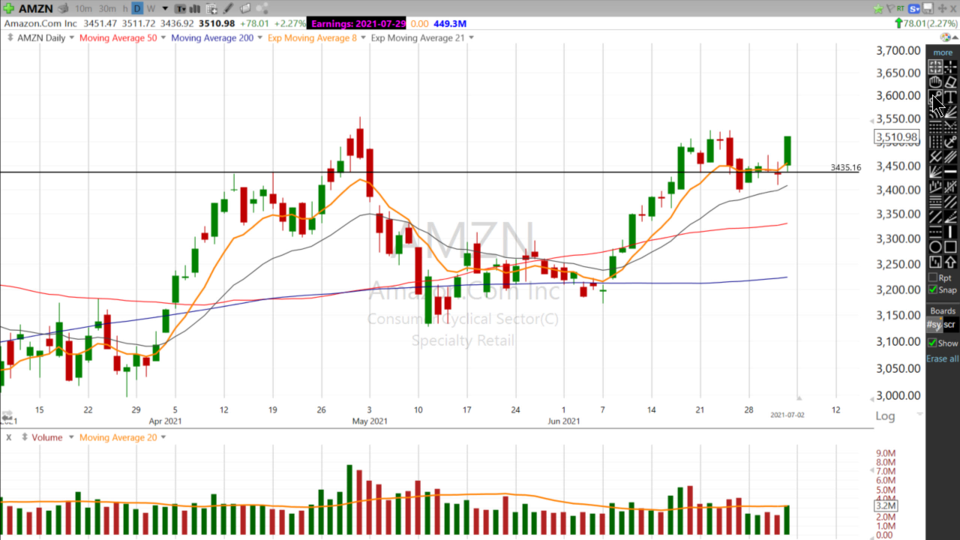Select the anchor tool in drawing palette

pyautogui.click(x=951, y=142)
